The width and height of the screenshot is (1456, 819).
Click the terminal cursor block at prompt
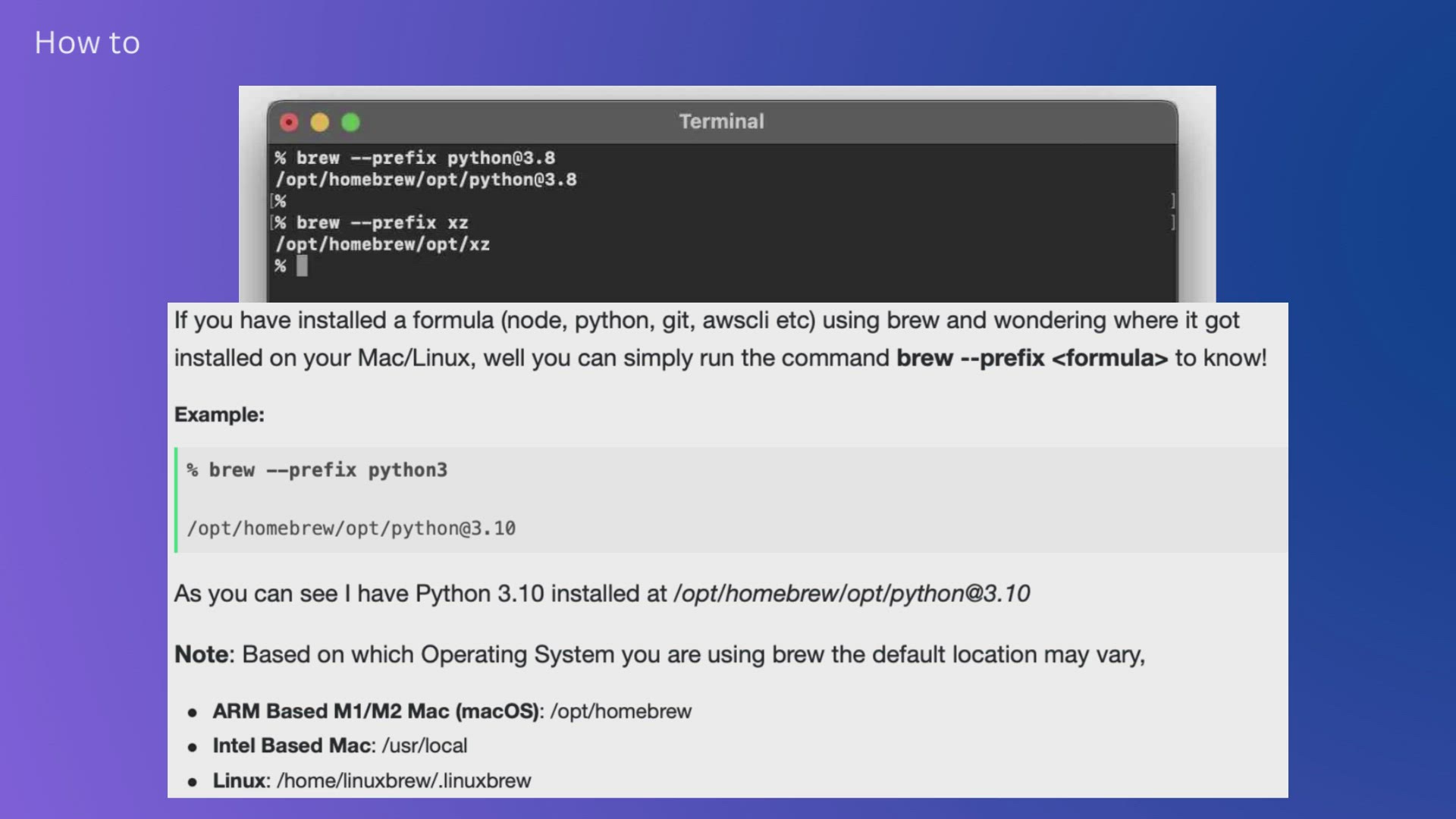[x=302, y=265]
